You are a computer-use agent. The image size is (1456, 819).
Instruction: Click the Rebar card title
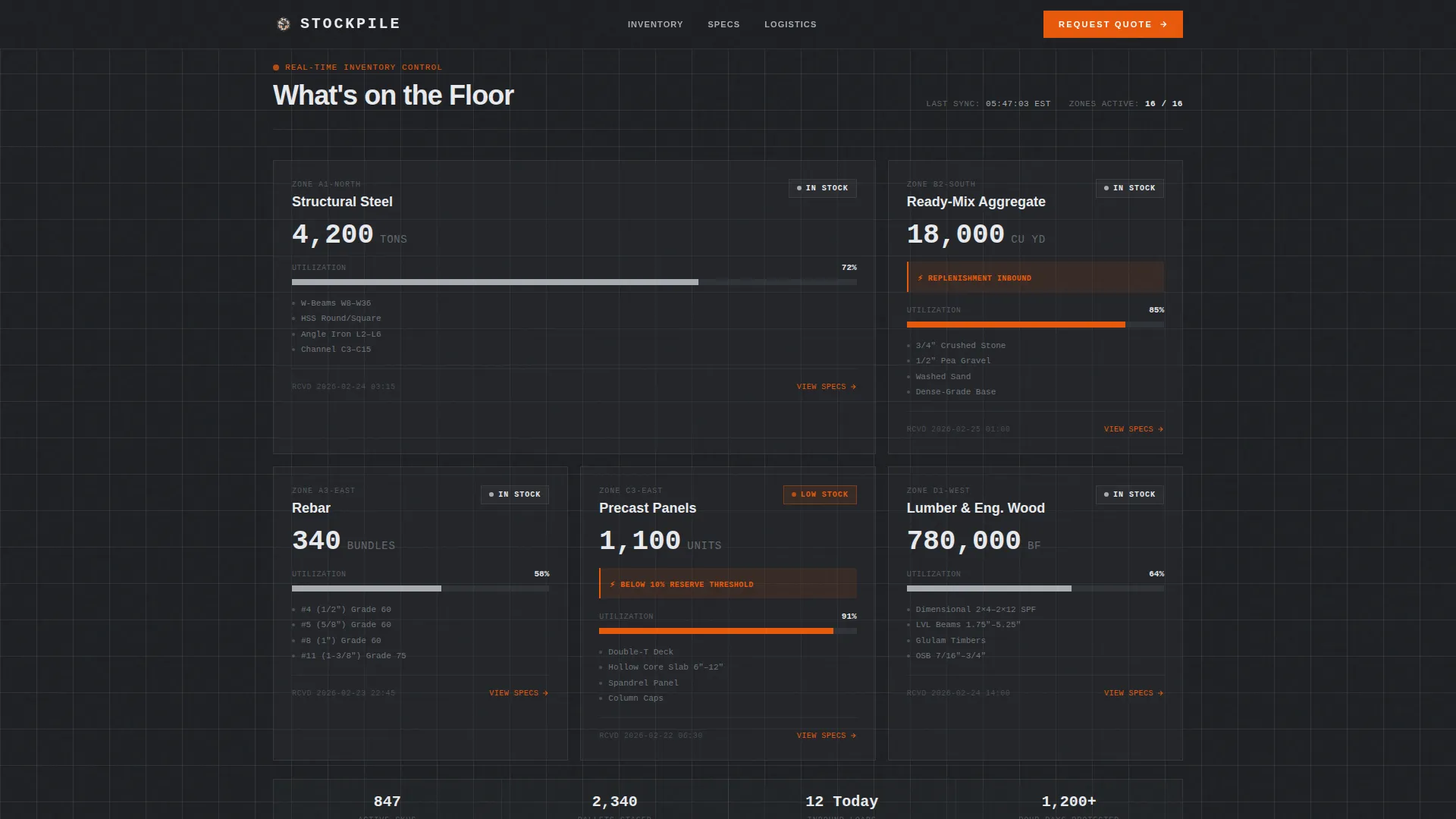click(x=311, y=508)
